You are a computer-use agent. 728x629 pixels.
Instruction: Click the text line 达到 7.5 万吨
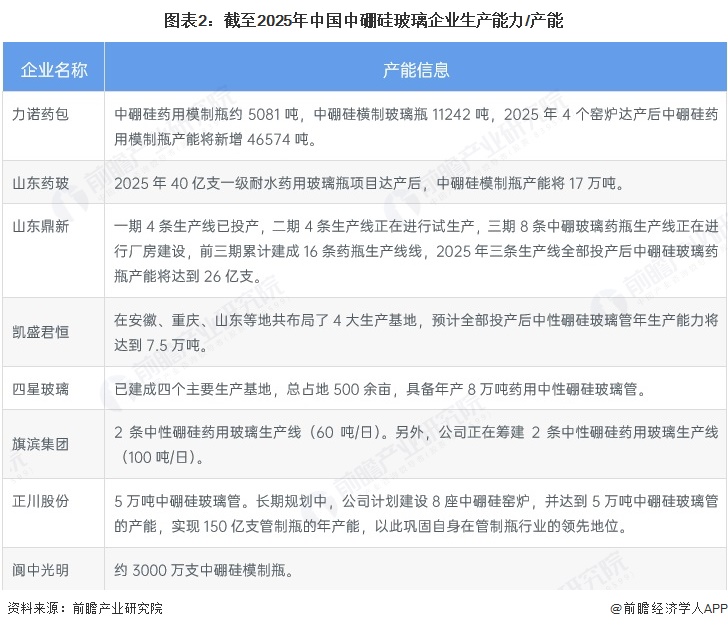pos(161,345)
